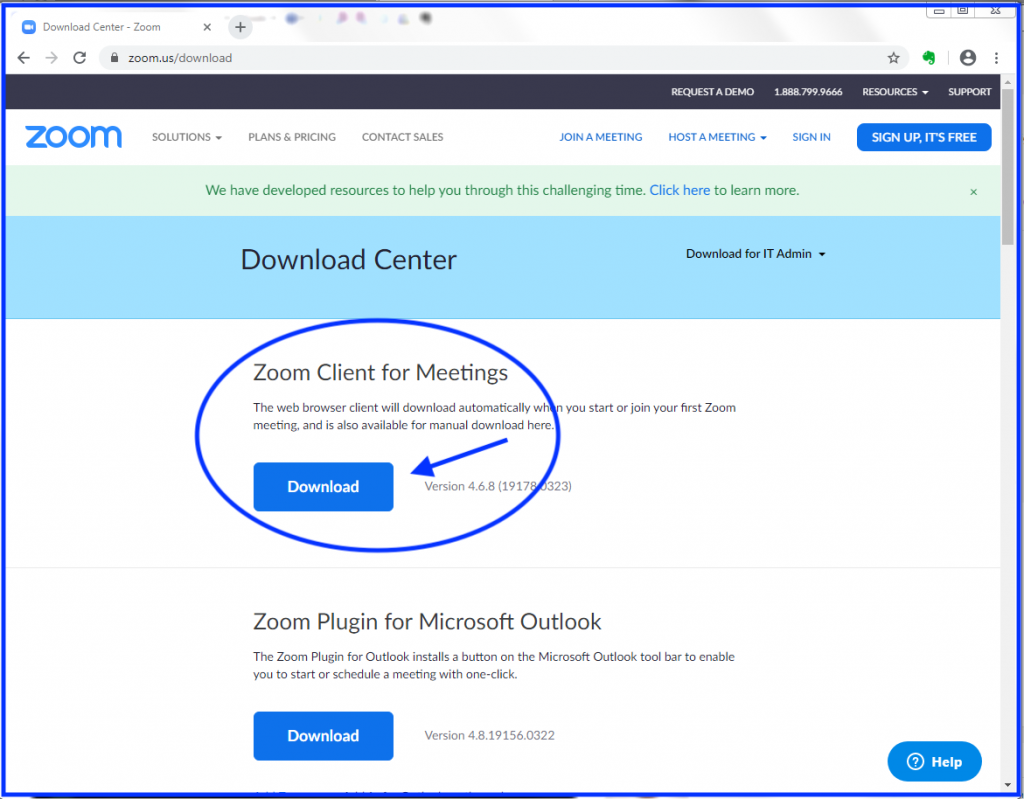Click the padlock site info icon
Viewport: 1024px width, 799px height.
click(x=114, y=57)
